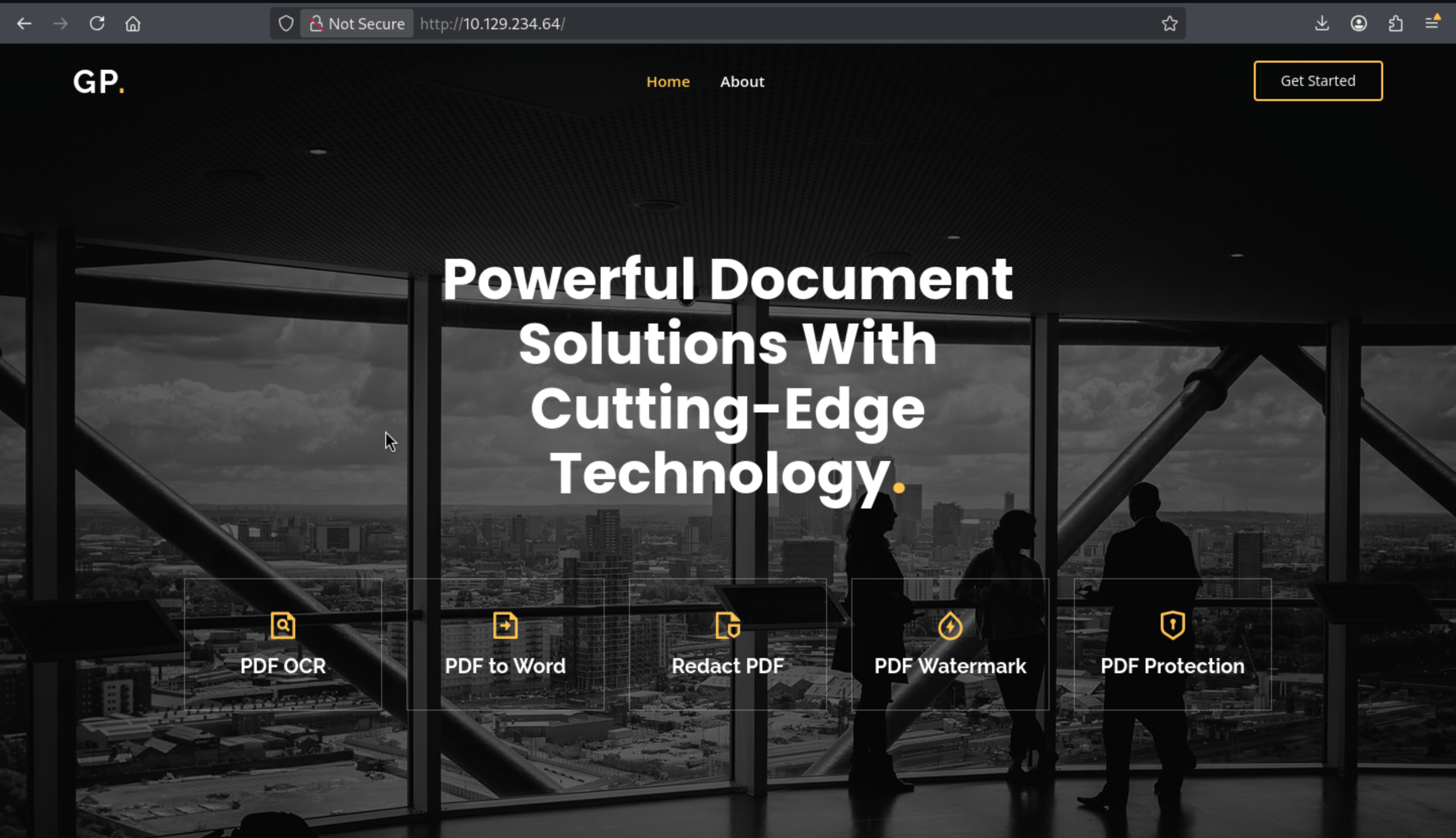Open tracking protection shield icon
Viewport: 1456px width, 838px height.
click(286, 24)
